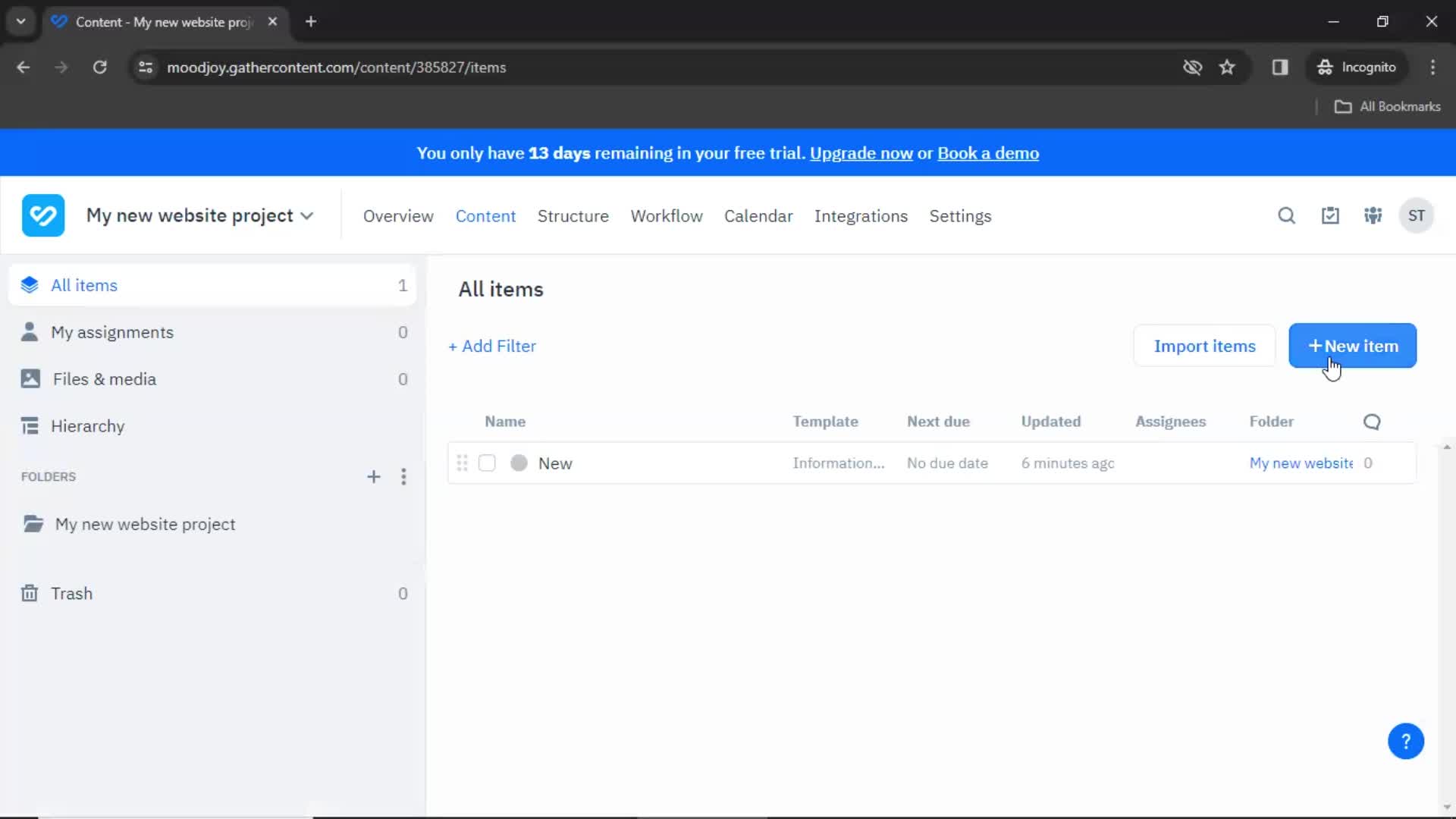Click the New item button
Viewport: 1456px width, 819px height.
[x=1352, y=346]
